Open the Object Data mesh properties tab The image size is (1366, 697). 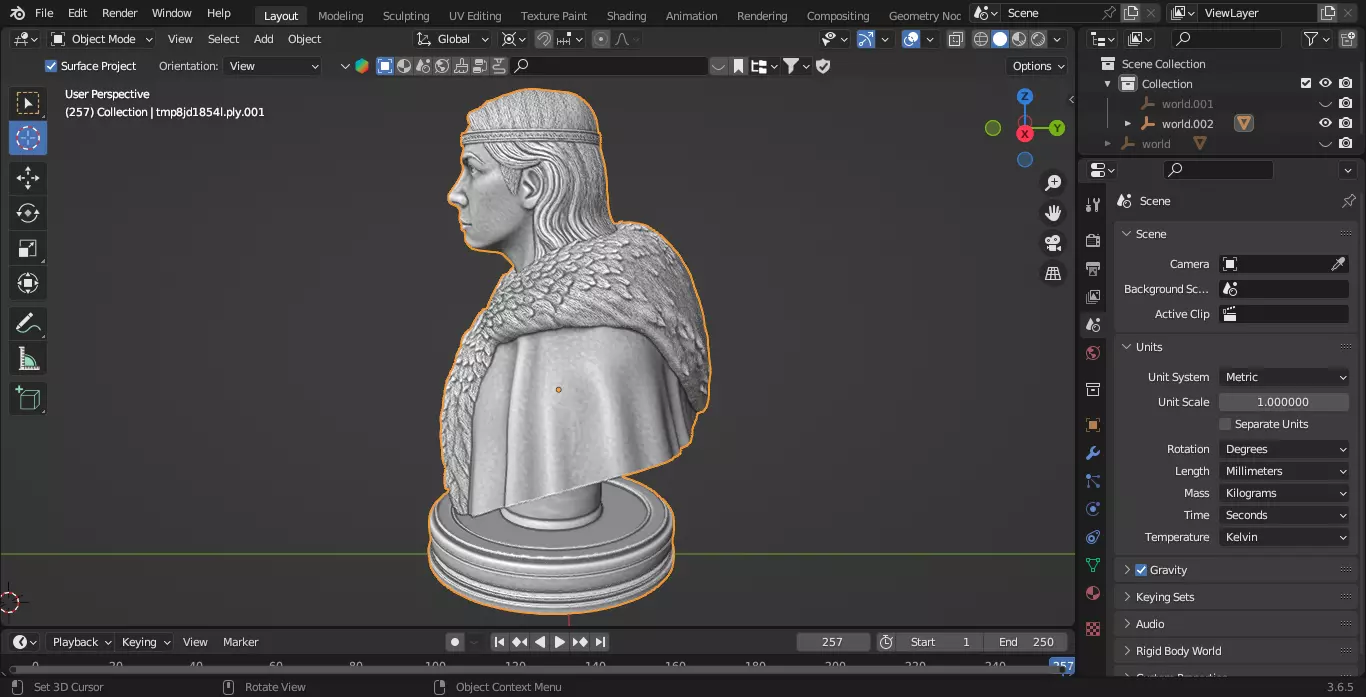pos(1093,565)
